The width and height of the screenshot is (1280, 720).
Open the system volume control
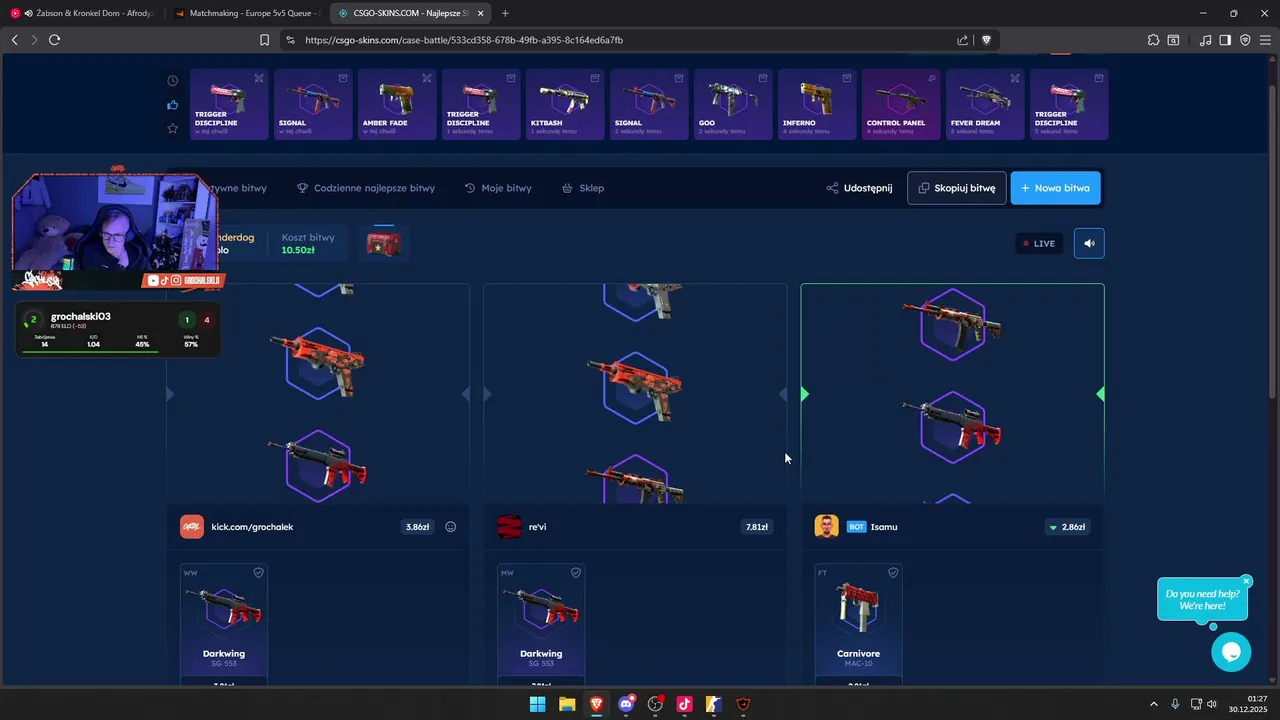(1212, 704)
